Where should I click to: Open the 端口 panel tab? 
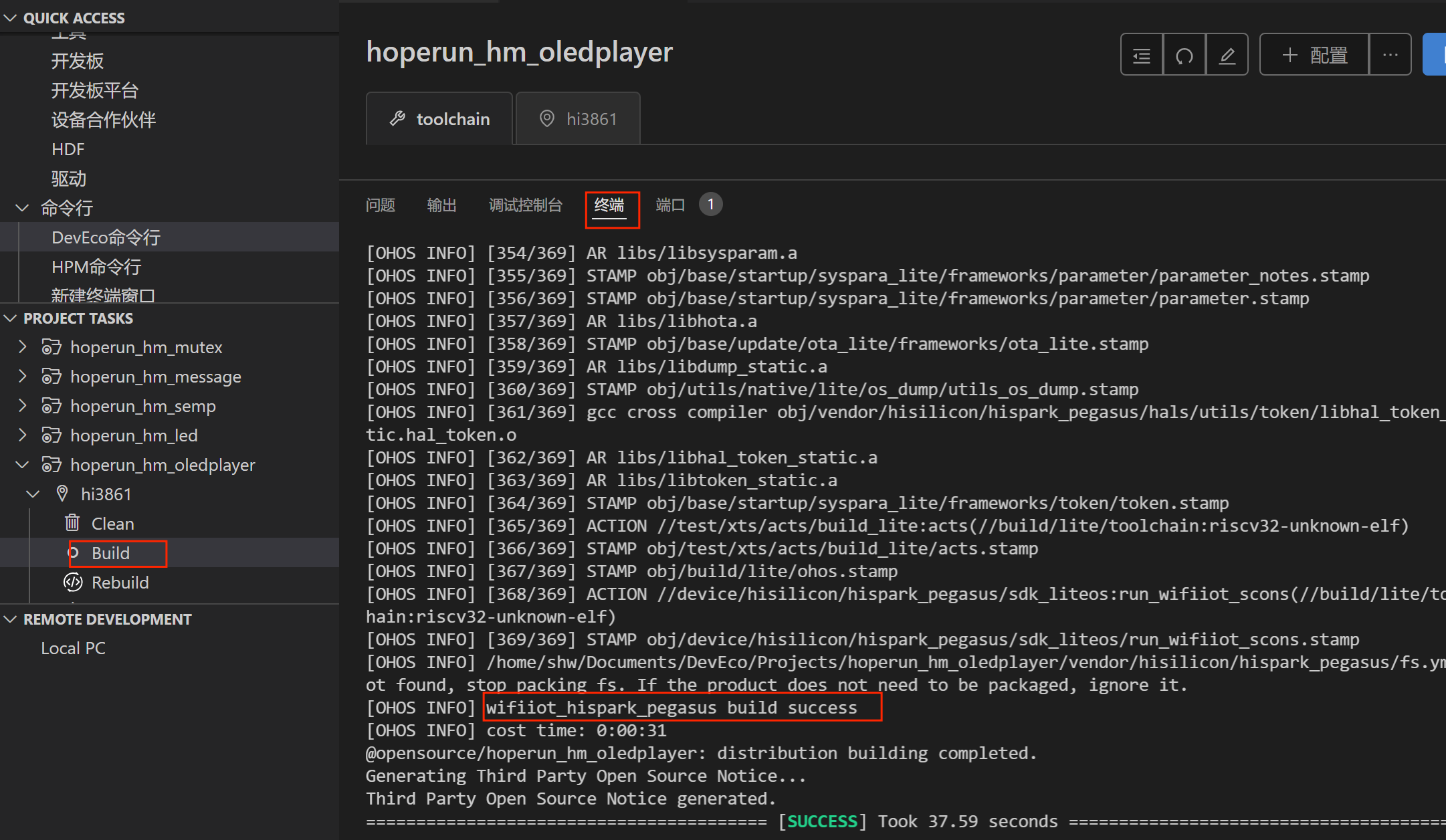(670, 205)
